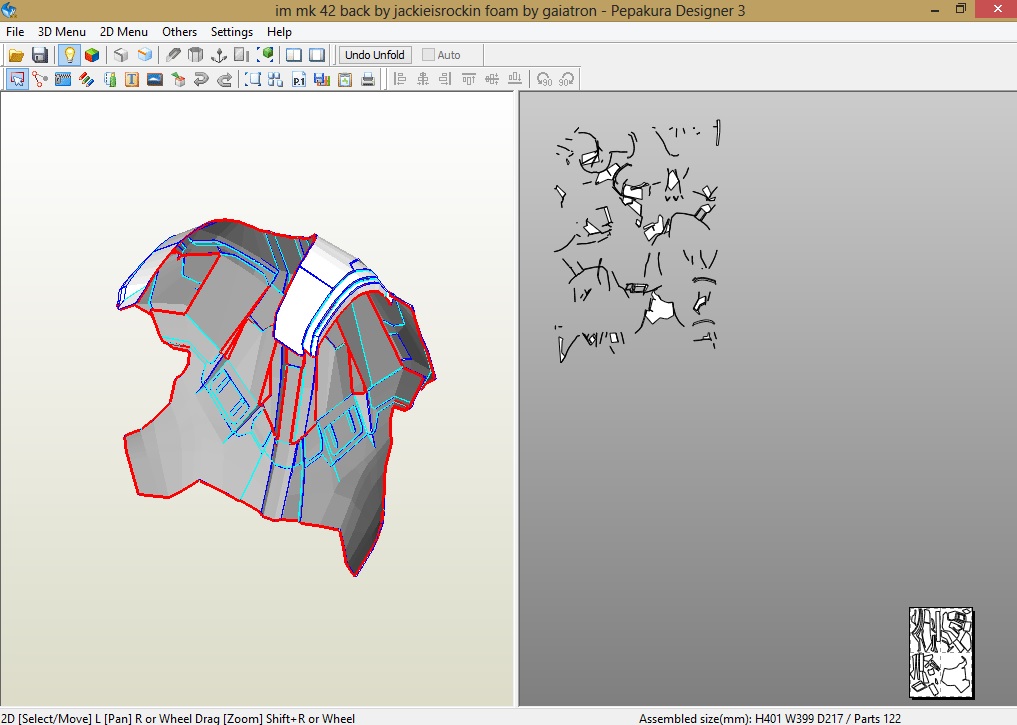Open the 2D Menu
Viewport: 1017px width, 725px height.
(123, 32)
